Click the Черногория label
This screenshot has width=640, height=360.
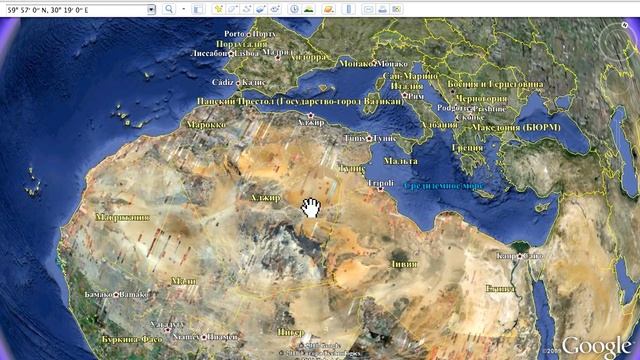pyautogui.click(x=481, y=99)
